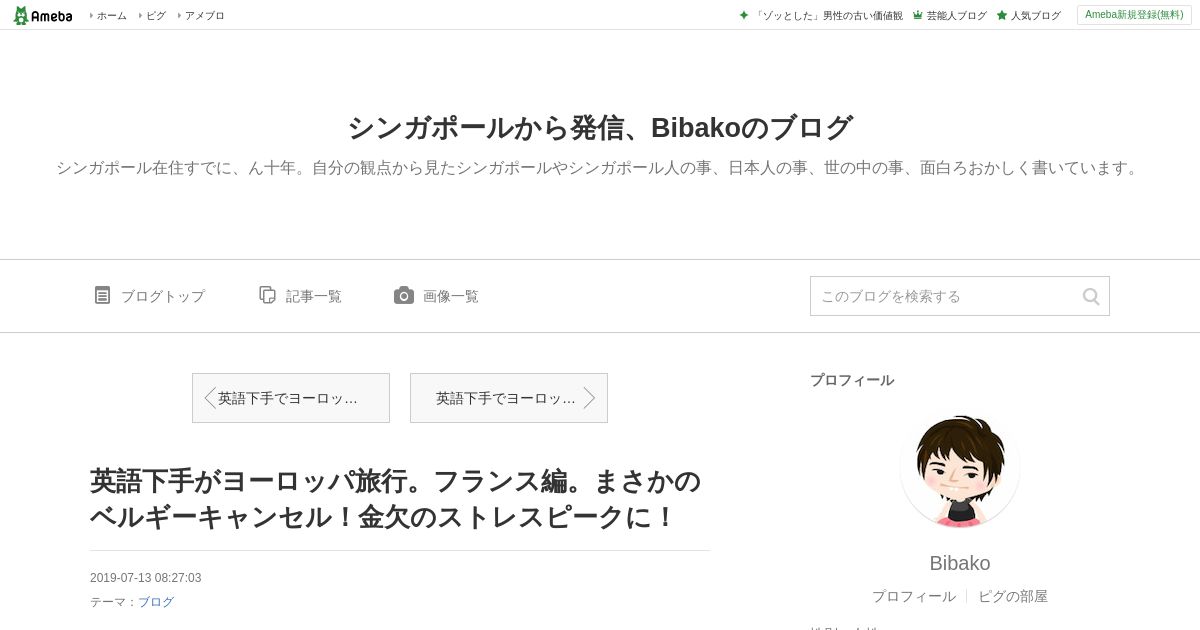This screenshot has height=630, width=1200.
Task: Click the camera image list icon
Action: (404, 295)
